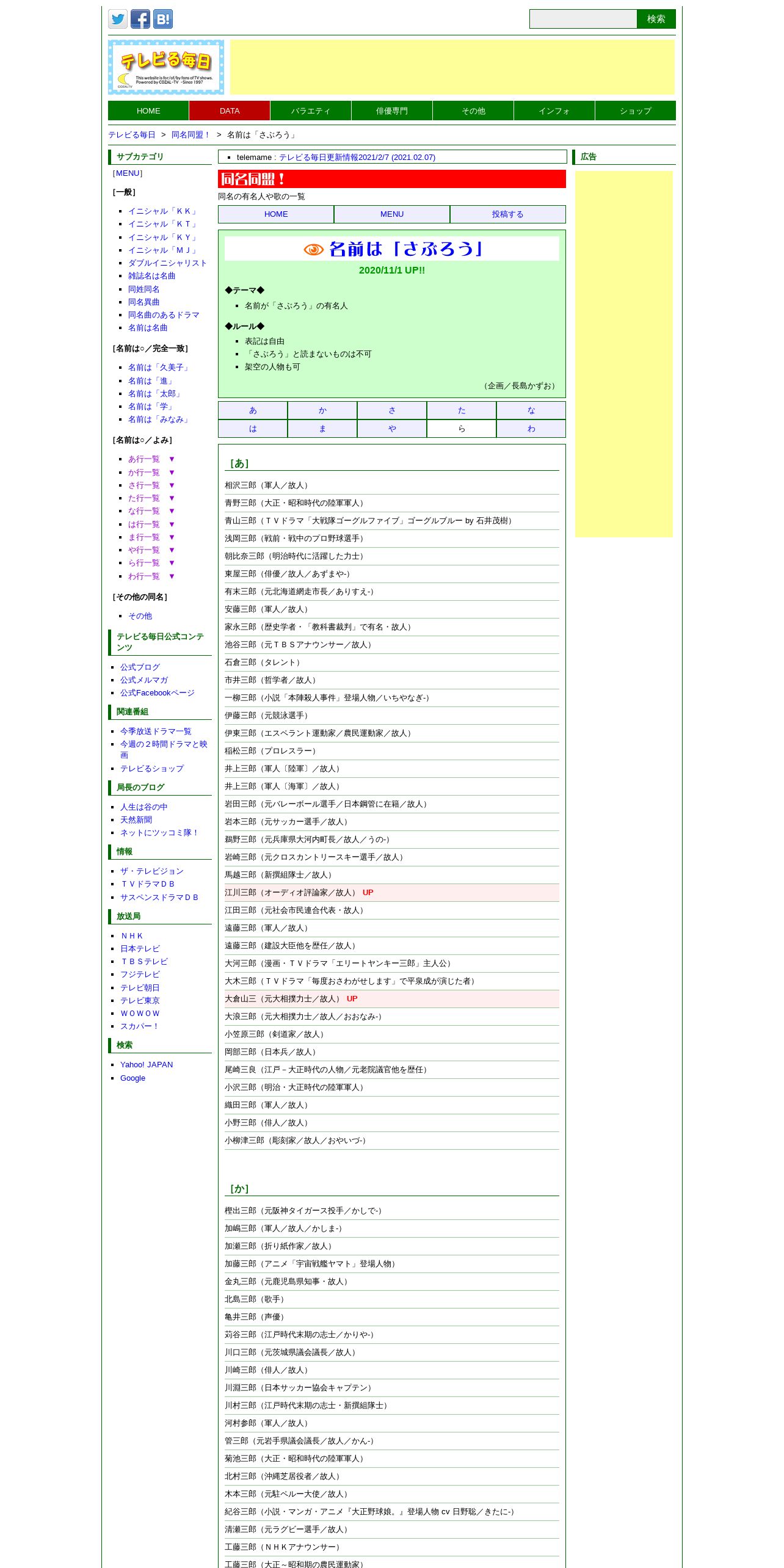Jump to the は row index
784x1568 pixels.
click(x=253, y=429)
